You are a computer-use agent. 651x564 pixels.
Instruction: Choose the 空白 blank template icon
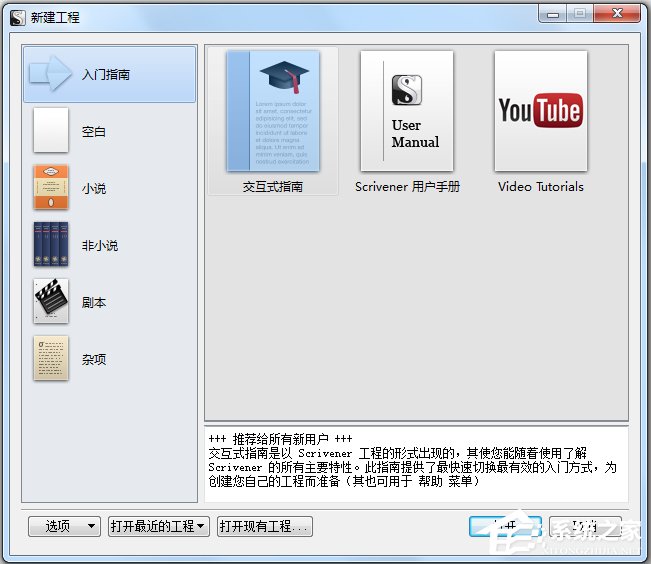click(51, 131)
